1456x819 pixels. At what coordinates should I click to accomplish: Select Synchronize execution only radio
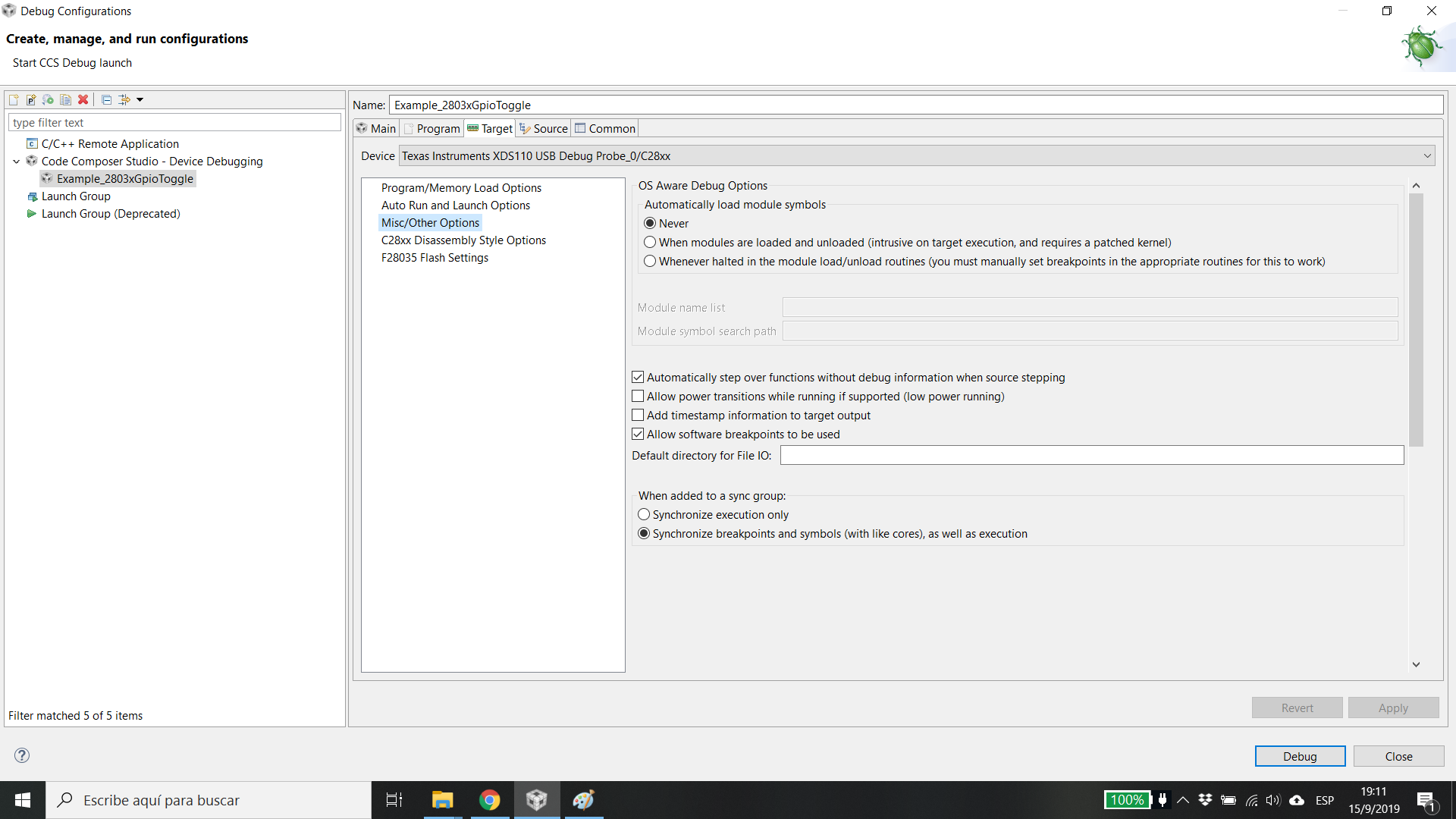644,514
